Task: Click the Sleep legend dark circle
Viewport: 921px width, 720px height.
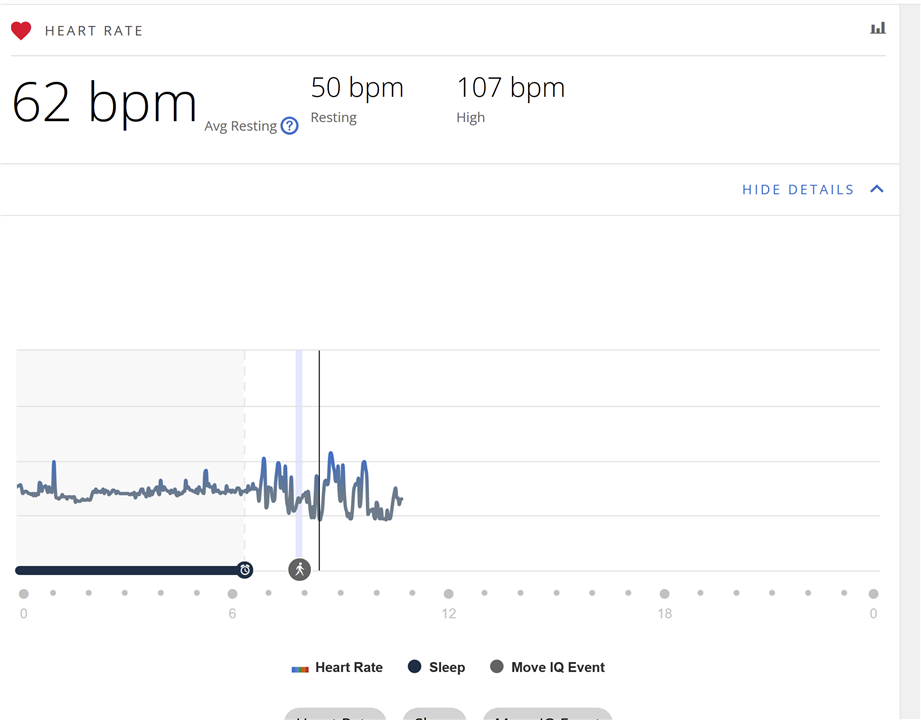Action: click(415, 667)
